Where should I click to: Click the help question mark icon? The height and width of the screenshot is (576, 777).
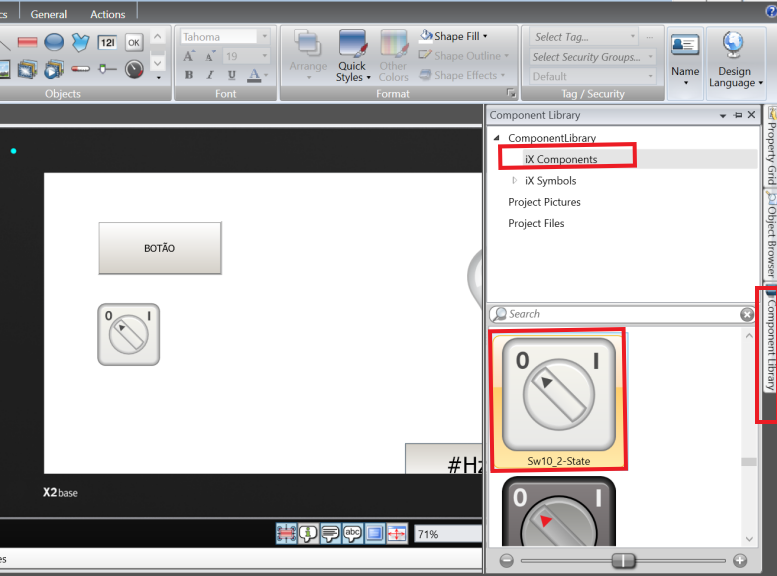coord(770,11)
